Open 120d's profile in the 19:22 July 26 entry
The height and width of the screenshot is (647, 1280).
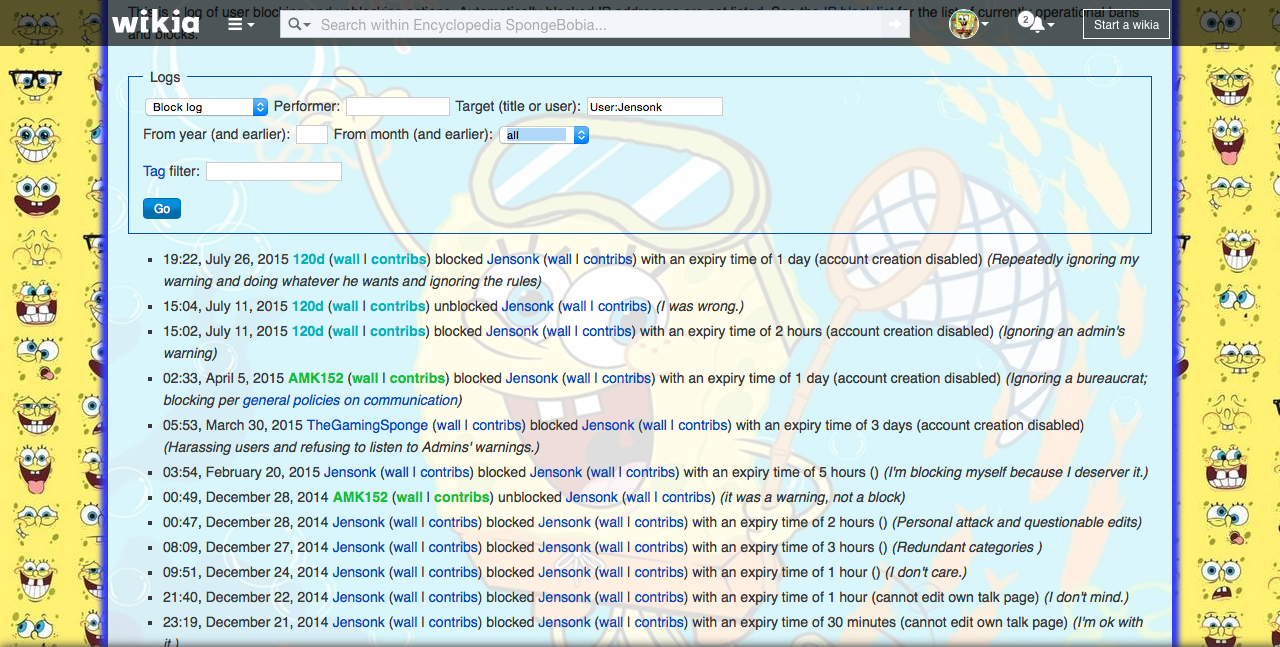[x=308, y=259]
